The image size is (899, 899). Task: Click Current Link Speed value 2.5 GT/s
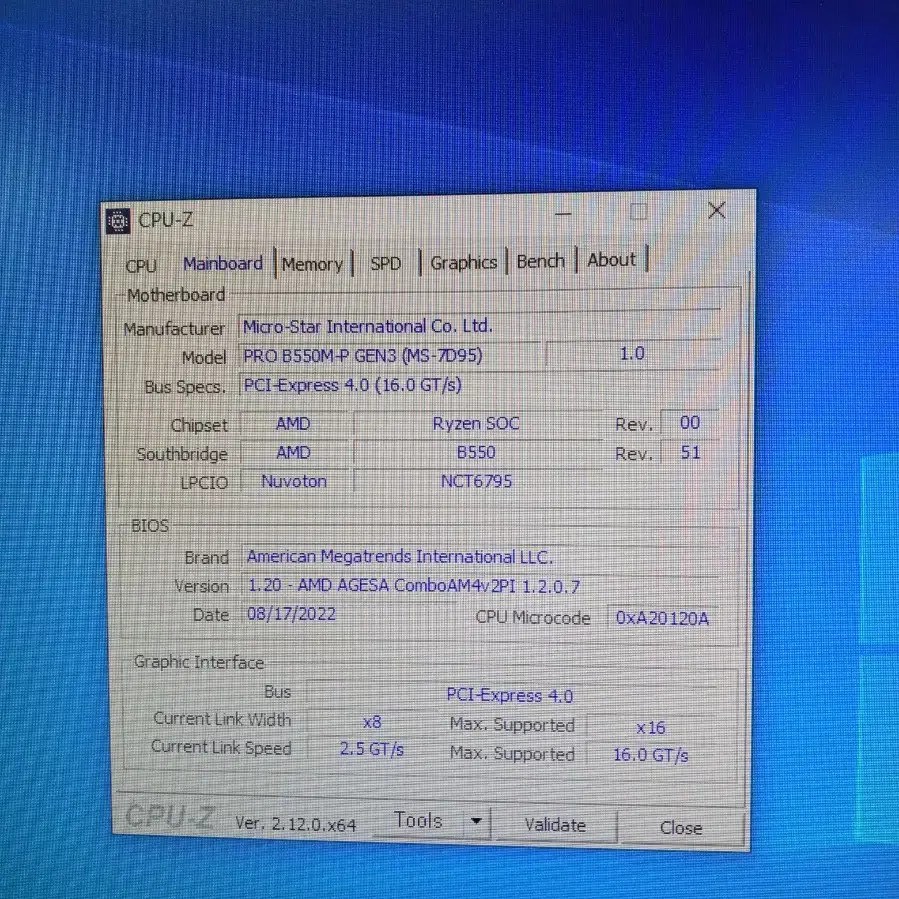pos(372,749)
